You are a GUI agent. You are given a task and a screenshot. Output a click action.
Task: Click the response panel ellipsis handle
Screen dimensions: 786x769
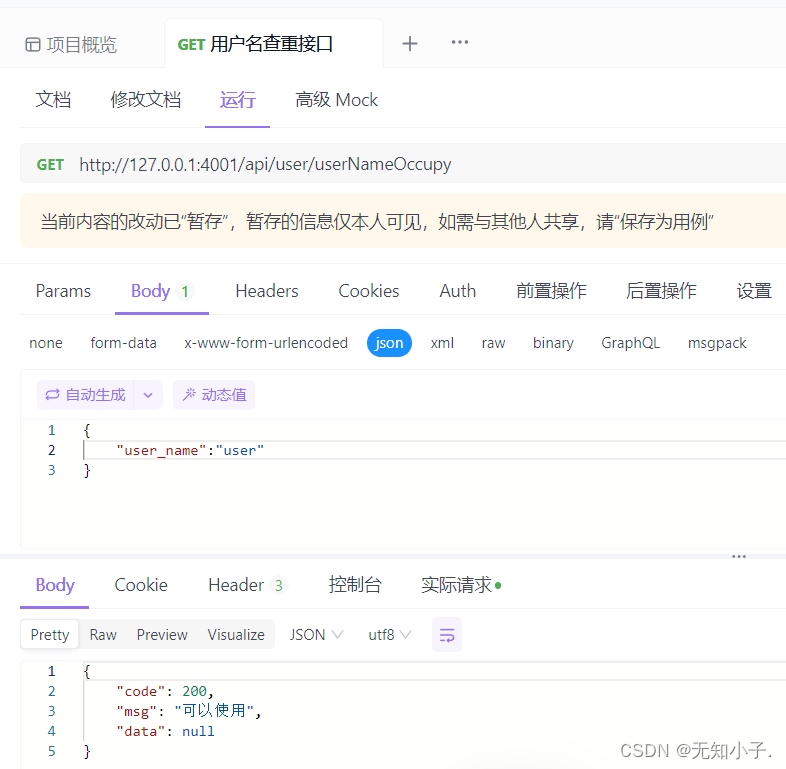(739, 556)
